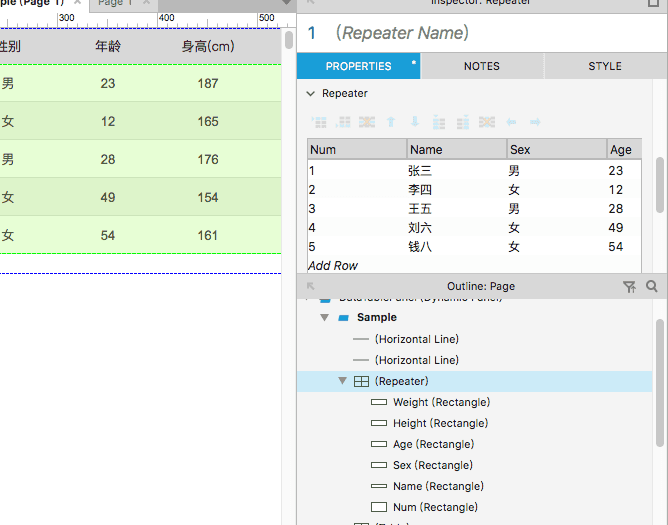Select the Num column header

click(357, 150)
